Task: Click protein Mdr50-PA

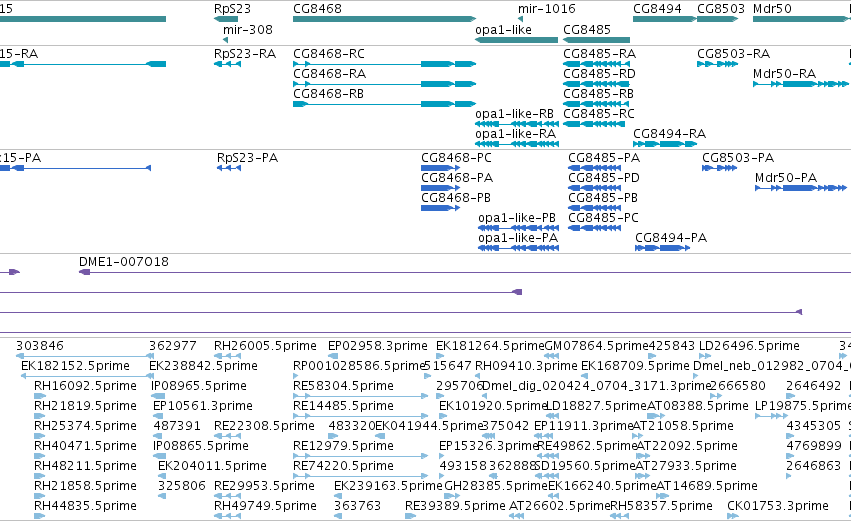Action: click(785, 178)
